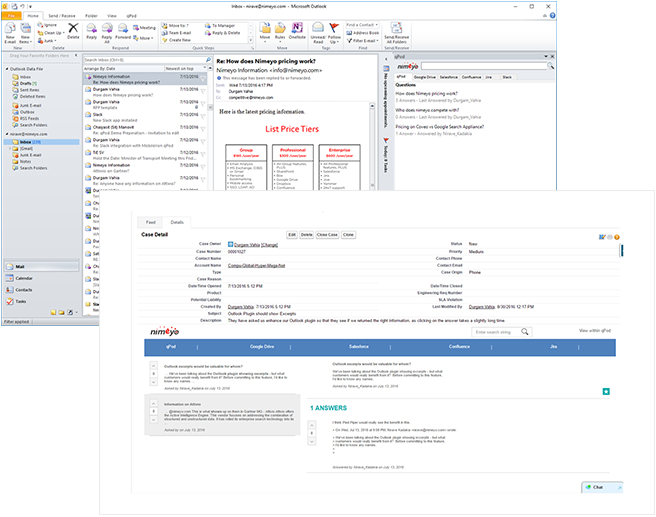
Task: Open the Filter E-mail dropdown
Action: click(x=363, y=41)
